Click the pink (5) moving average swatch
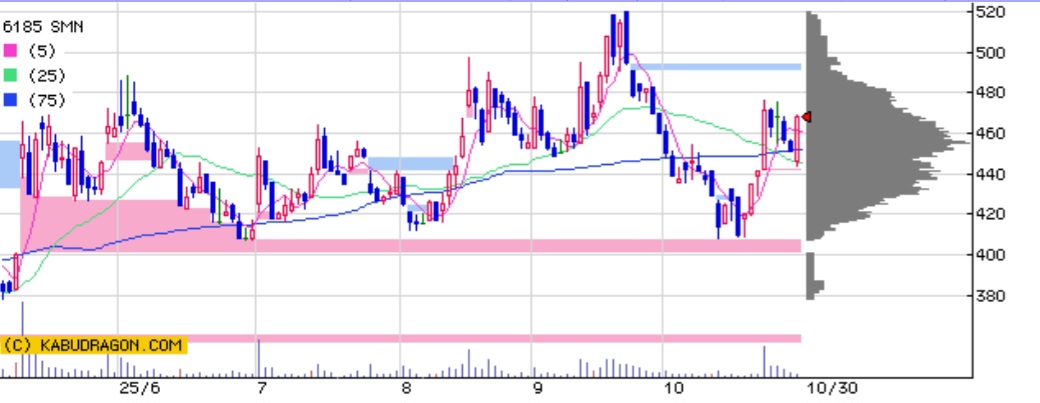Image resolution: width=1040 pixels, height=403 pixels. pos(10,50)
